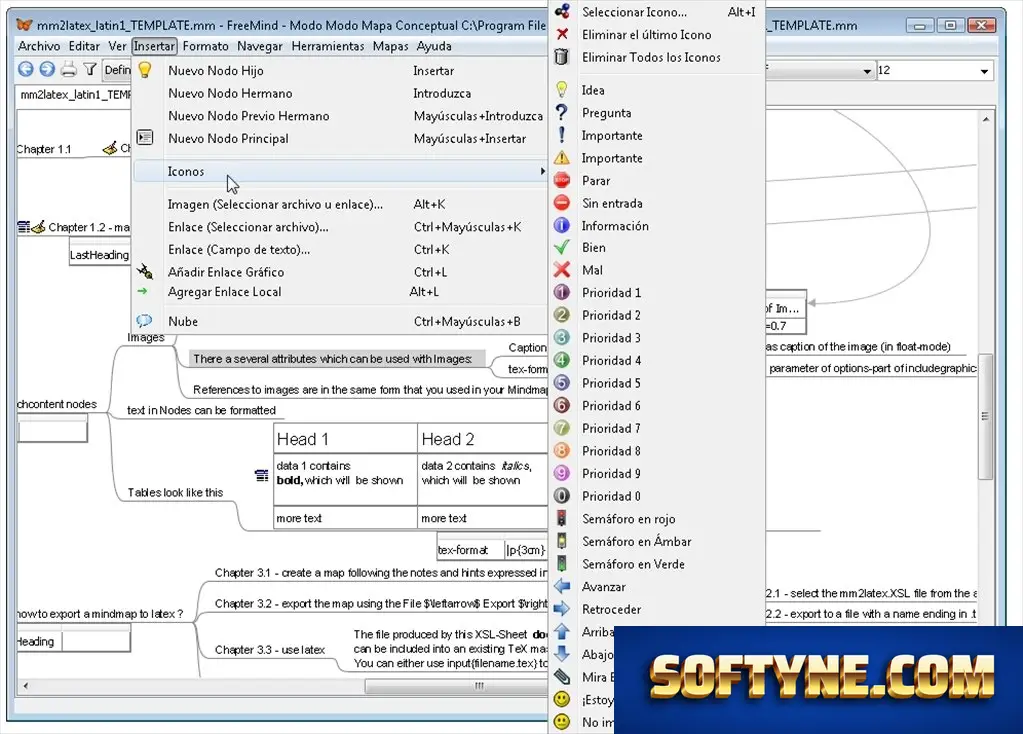Pick the Mal red cross icon

point(561,269)
